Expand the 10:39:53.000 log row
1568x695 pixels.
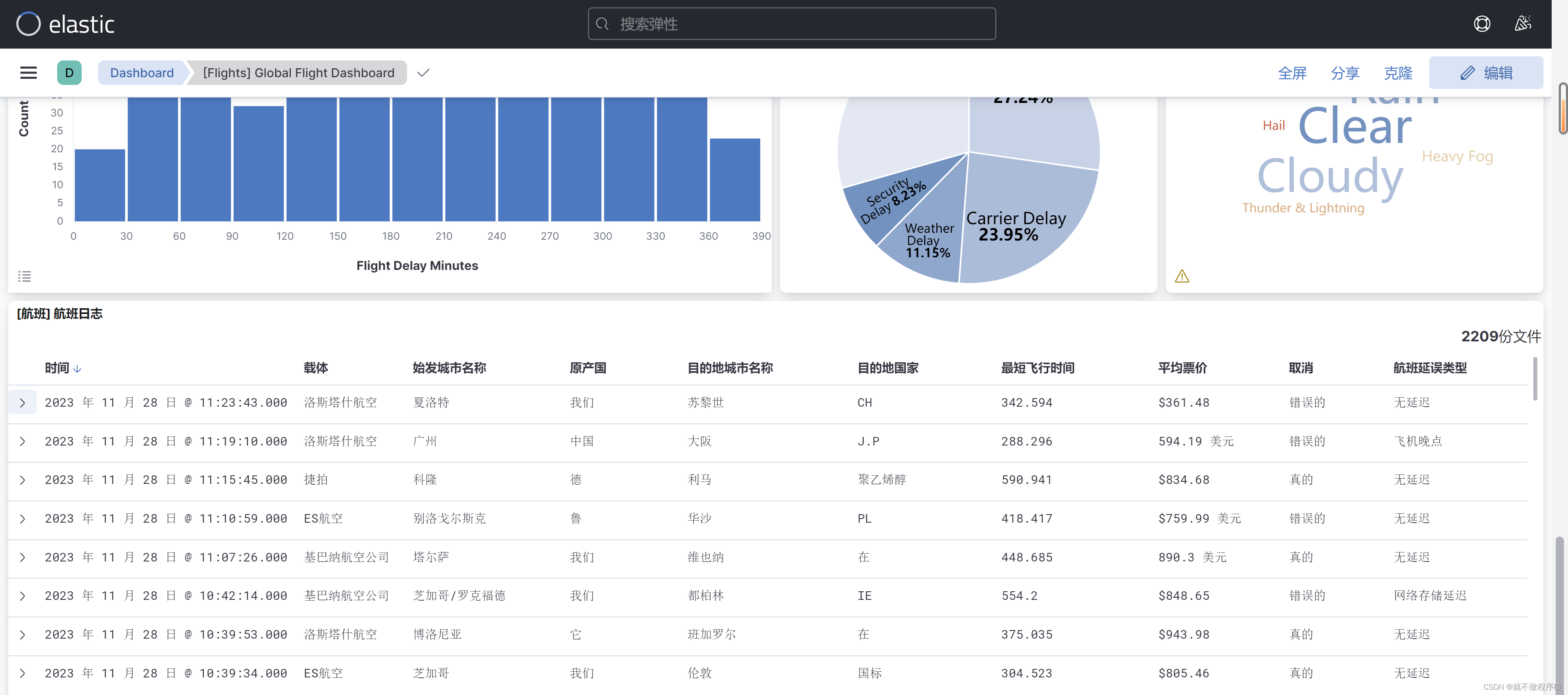tap(22, 635)
